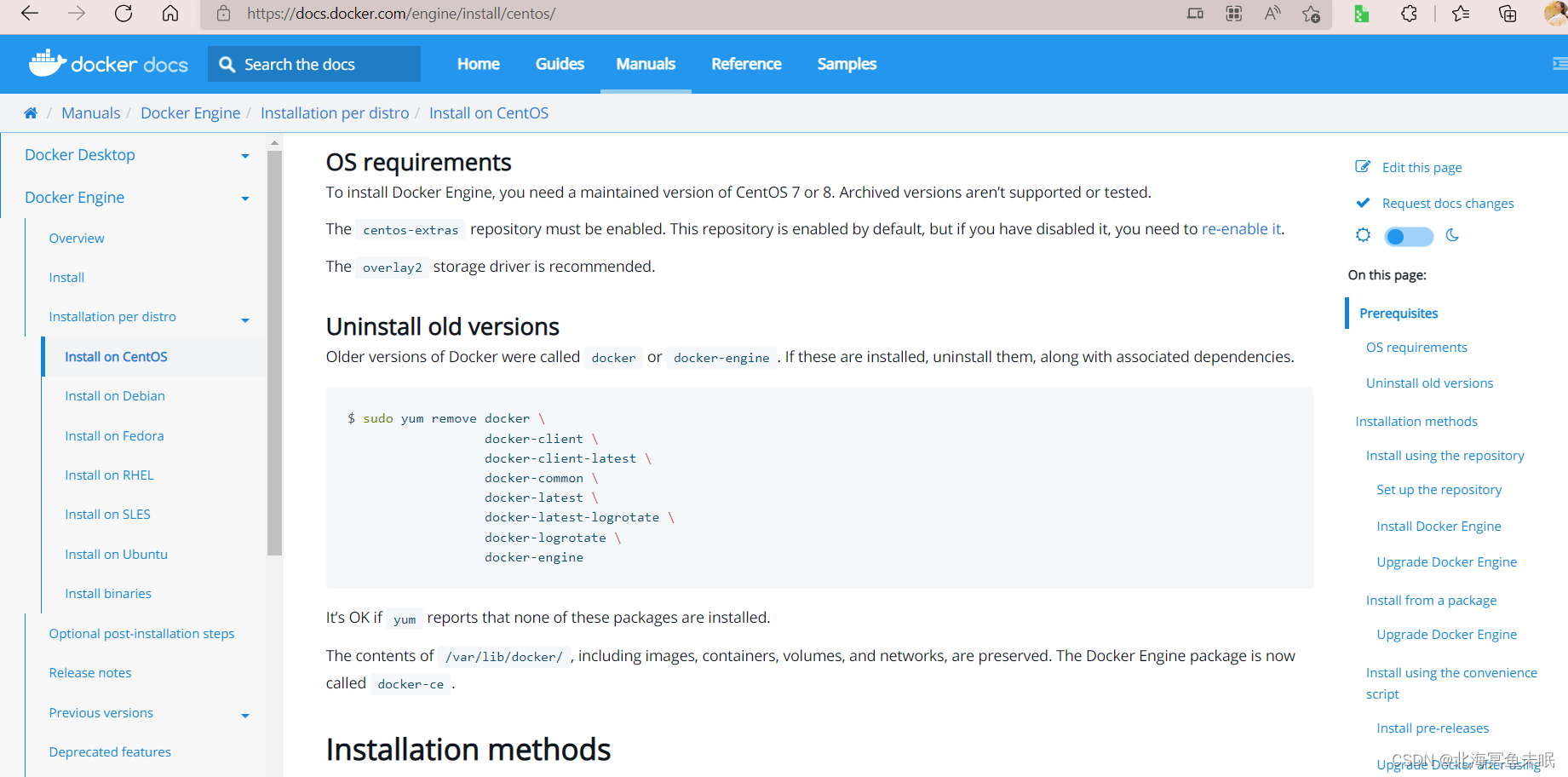Open the Guides tab
This screenshot has height=777, width=1568.
(x=560, y=64)
